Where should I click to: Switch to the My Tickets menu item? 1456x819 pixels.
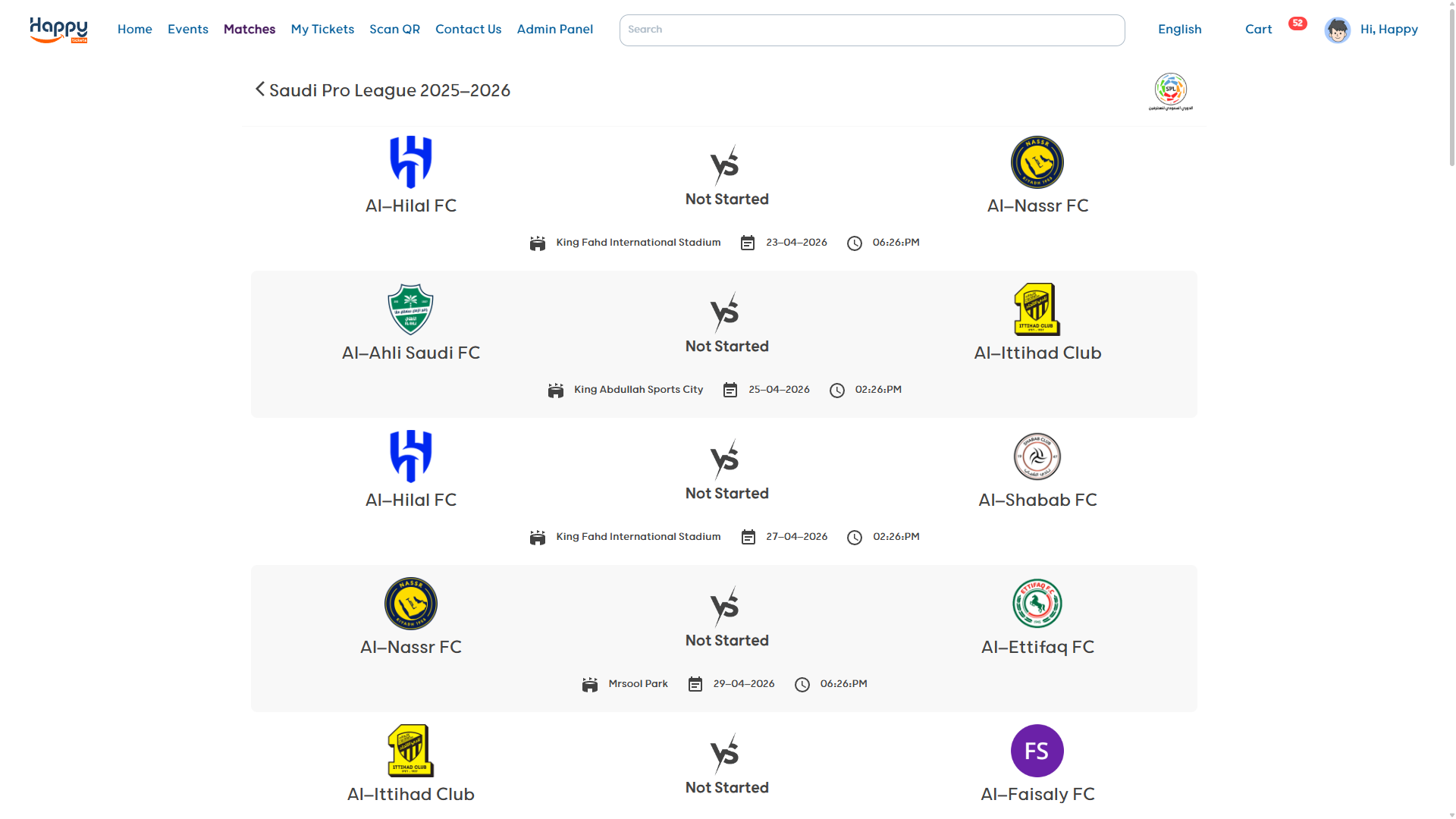click(x=322, y=29)
